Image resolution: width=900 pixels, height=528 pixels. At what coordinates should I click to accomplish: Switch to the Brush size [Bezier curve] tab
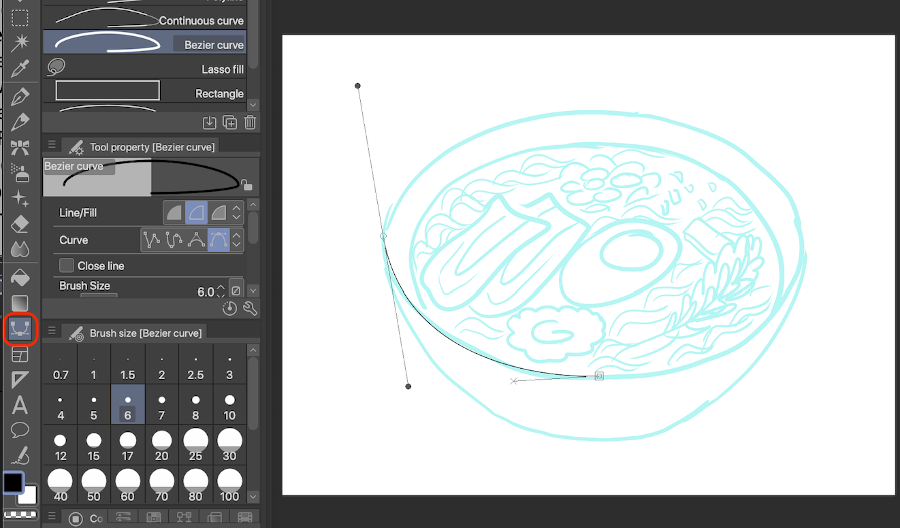coord(135,333)
